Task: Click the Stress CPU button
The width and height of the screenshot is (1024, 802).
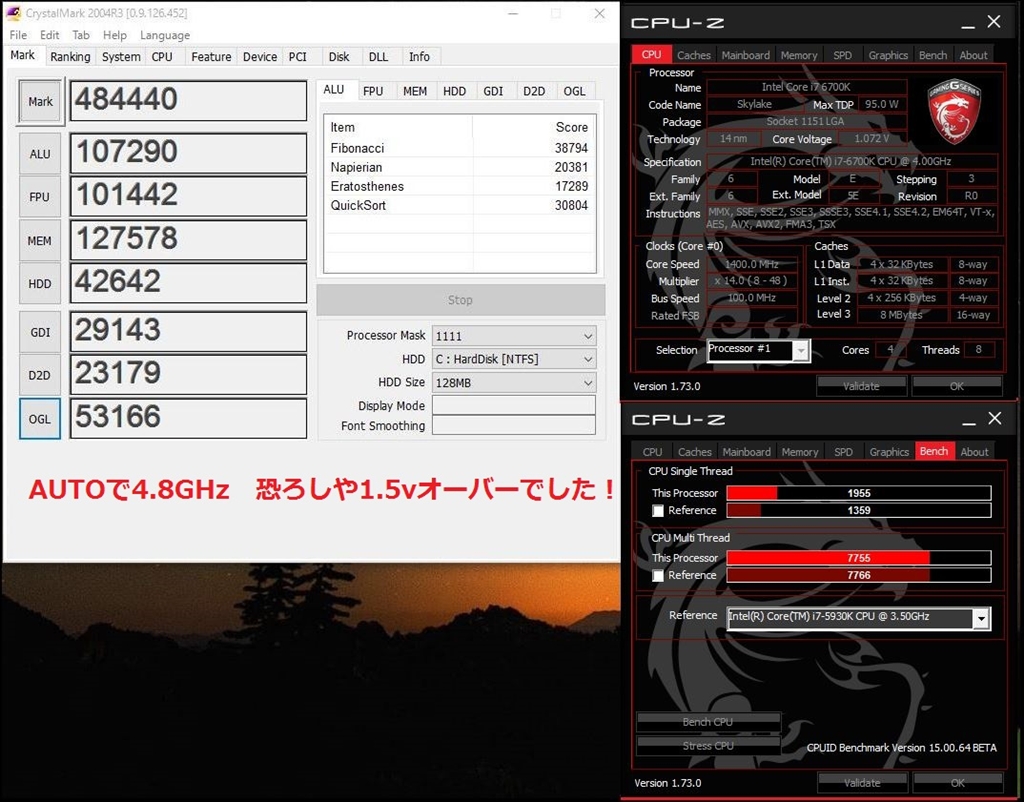Action: (x=708, y=746)
